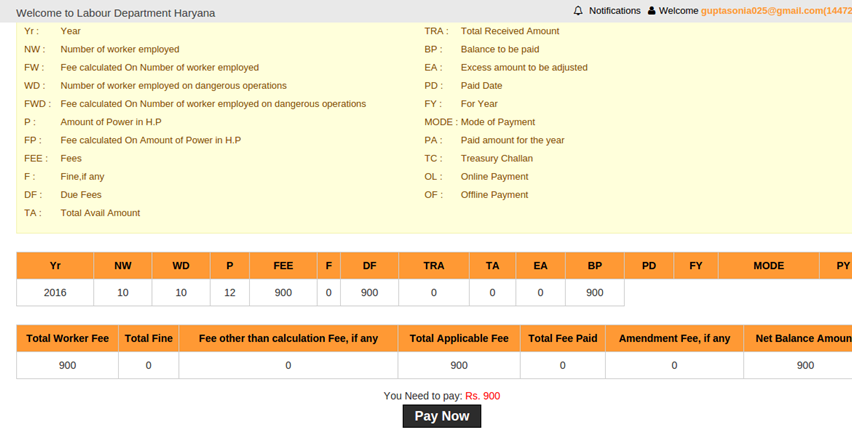Select the Total Applicable Fee header

[x=459, y=339]
